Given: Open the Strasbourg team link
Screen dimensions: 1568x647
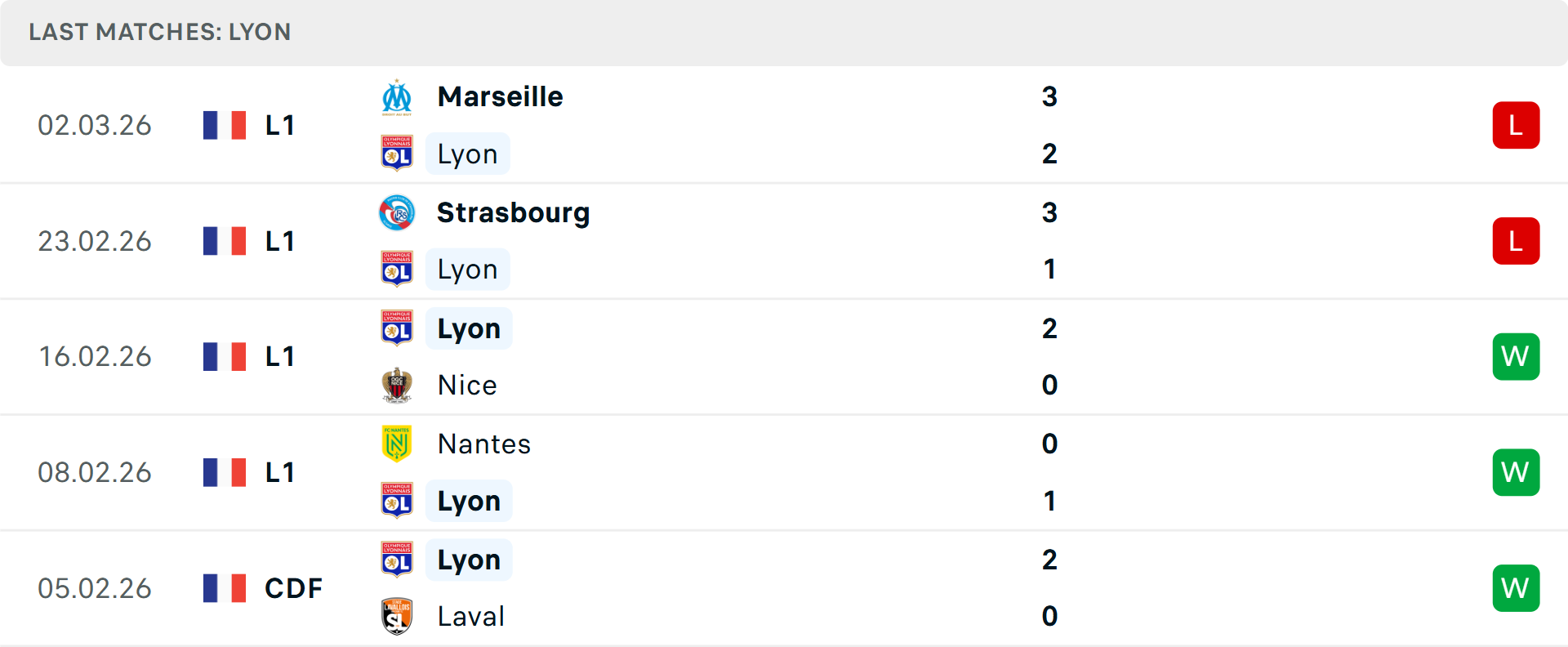Looking at the screenshot, I should [513, 213].
